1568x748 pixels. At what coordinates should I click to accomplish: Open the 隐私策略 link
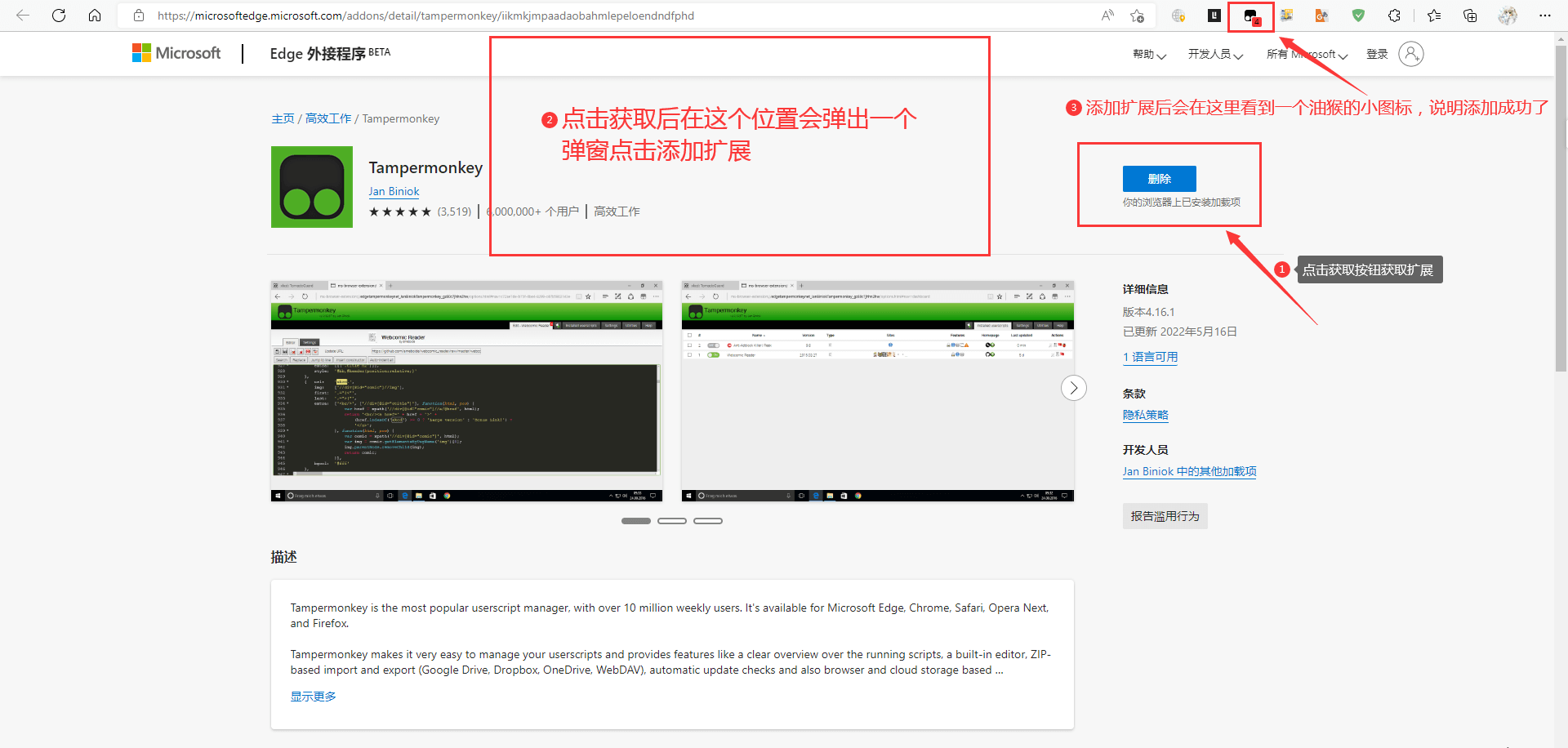click(1145, 415)
